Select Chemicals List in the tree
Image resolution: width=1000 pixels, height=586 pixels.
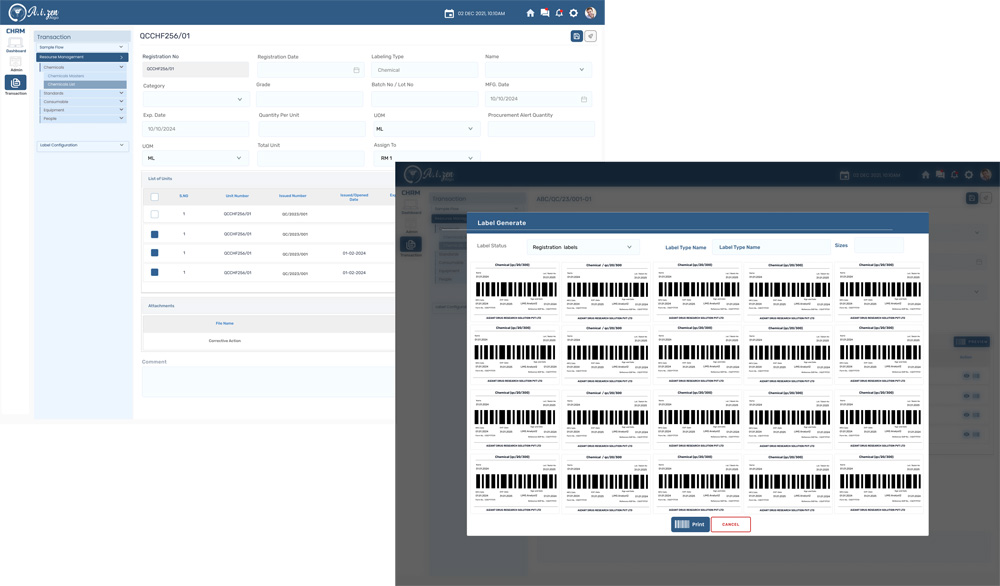coord(85,84)
